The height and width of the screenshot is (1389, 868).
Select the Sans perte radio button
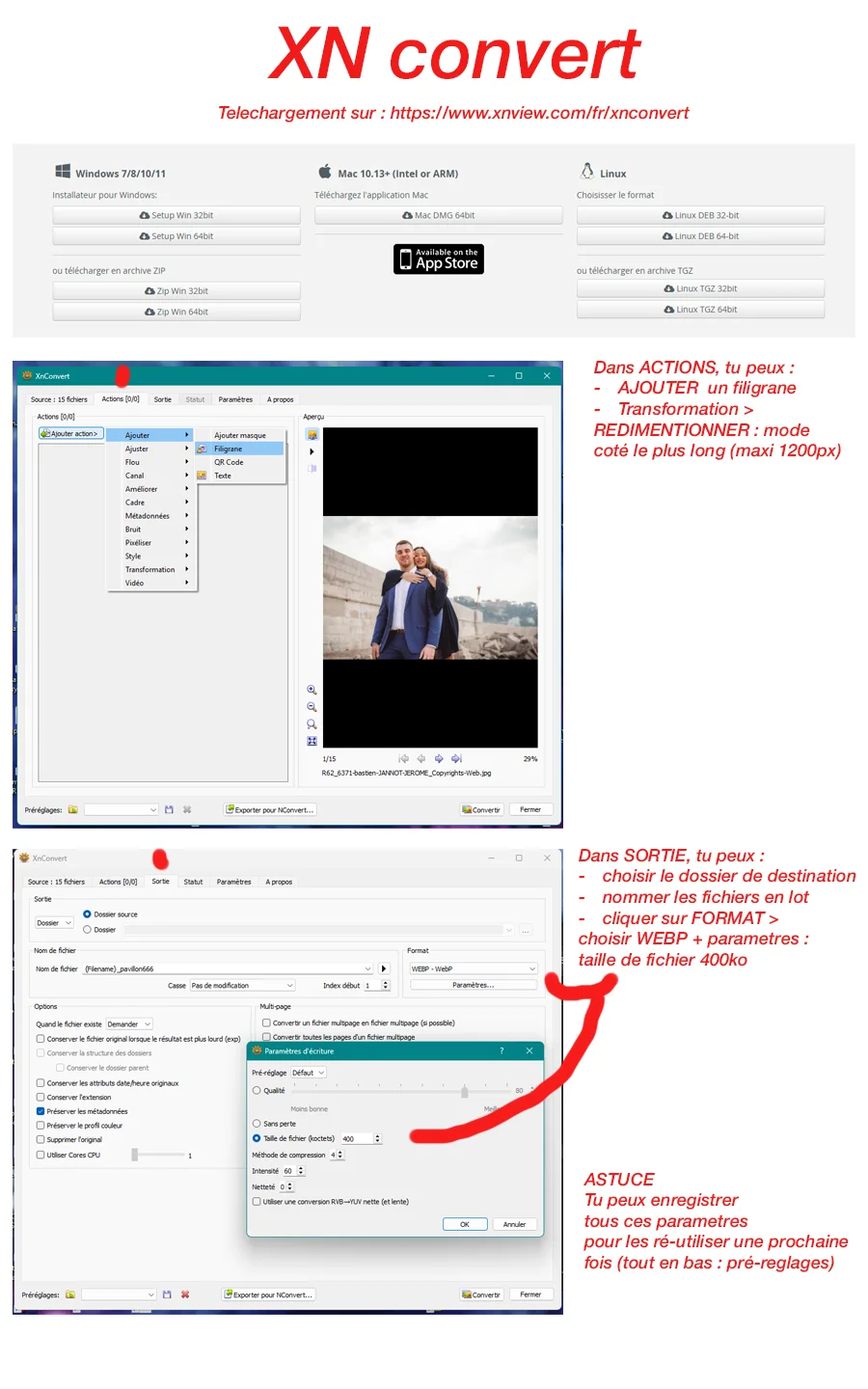[257, 1124]
